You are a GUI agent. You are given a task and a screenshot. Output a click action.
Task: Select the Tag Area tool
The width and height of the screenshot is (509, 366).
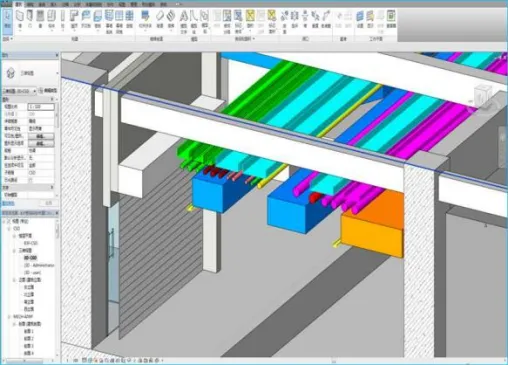click(x=272, y=21)
